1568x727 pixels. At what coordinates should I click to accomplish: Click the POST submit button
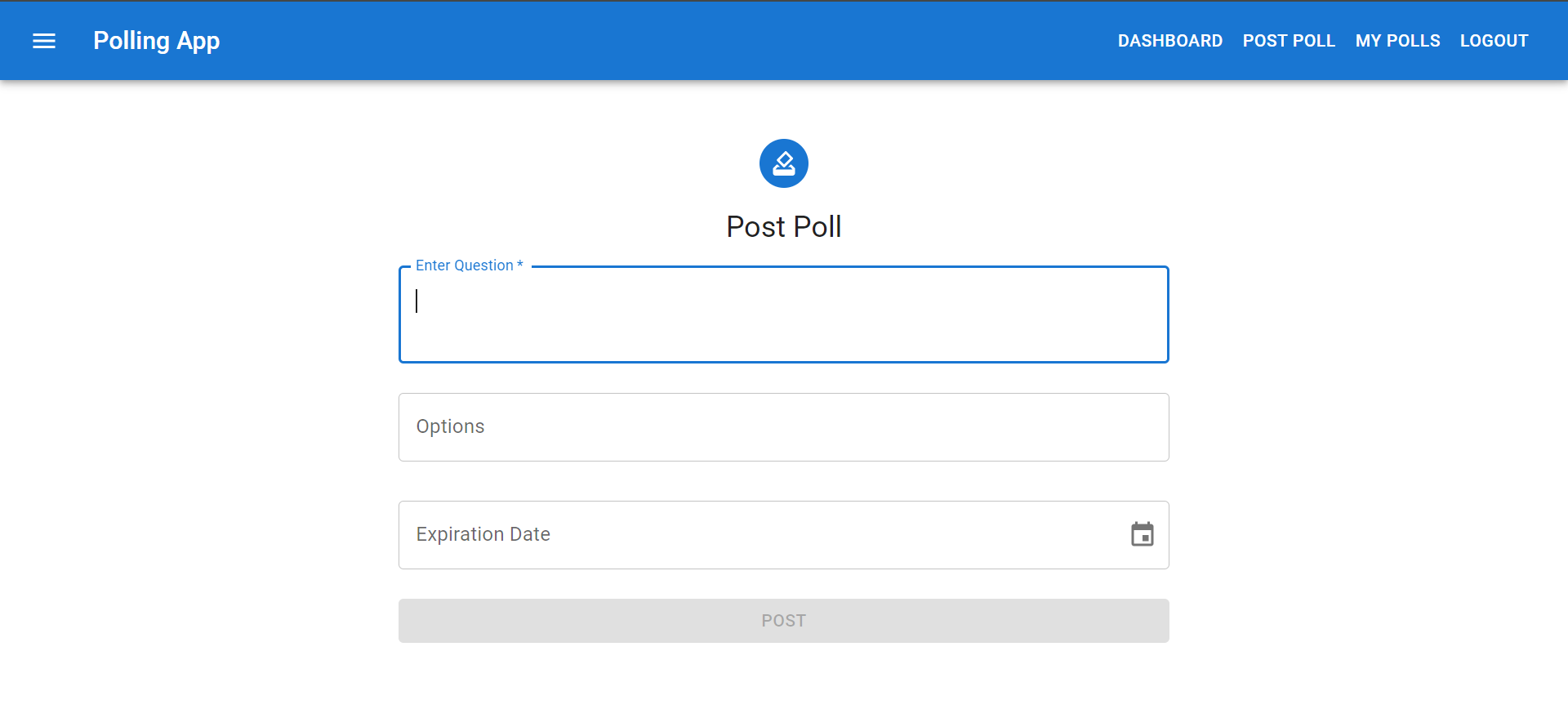(784, 621)
